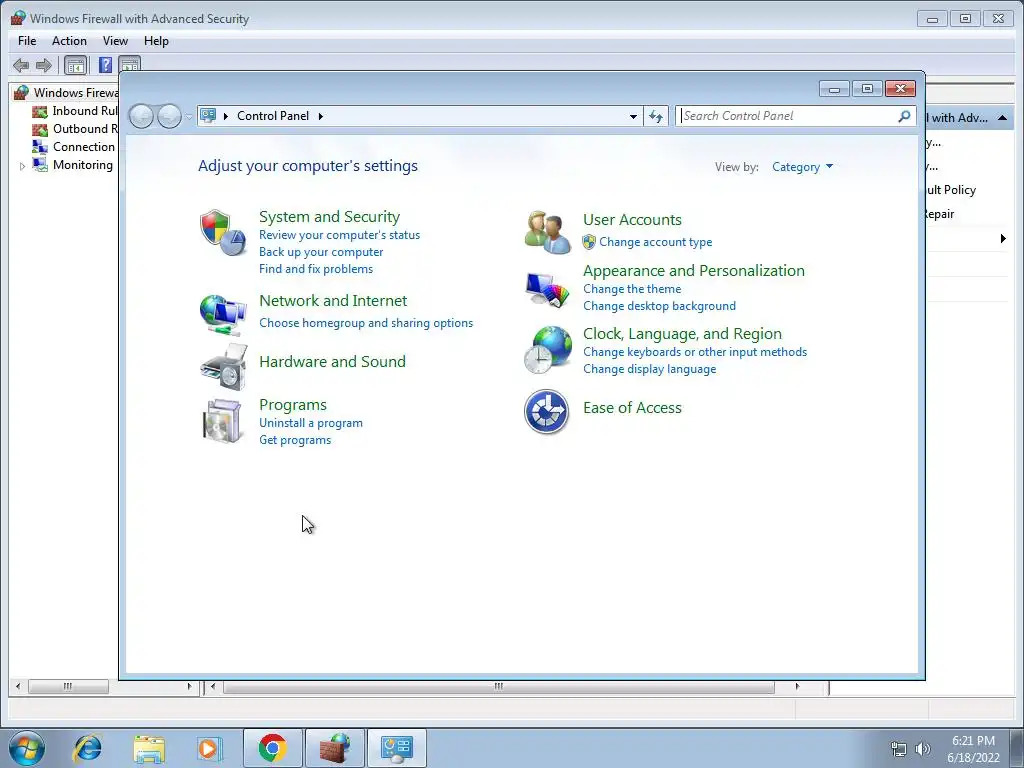This screenshot has height=768, width=1024.
Task: Open the File menu in Firewall window
Action: 27,40
